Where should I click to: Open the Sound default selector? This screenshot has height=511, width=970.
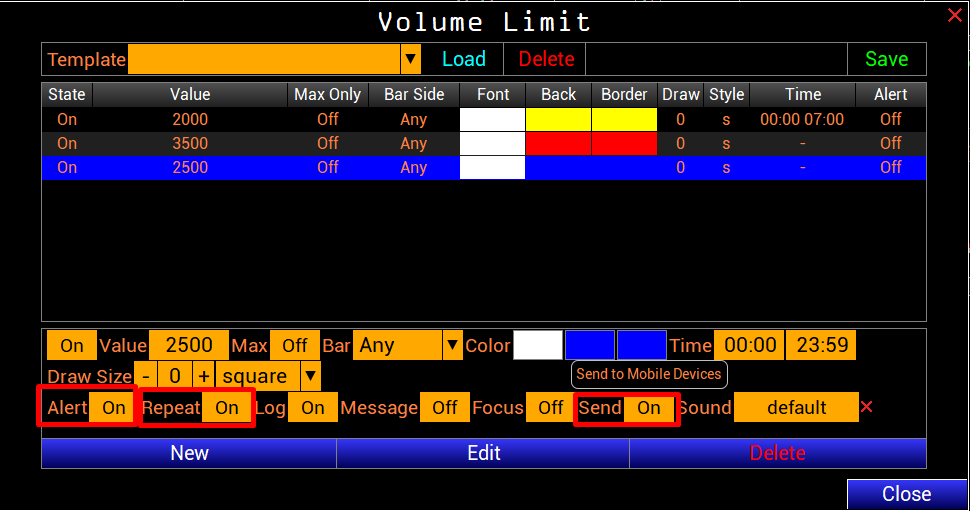796,407
